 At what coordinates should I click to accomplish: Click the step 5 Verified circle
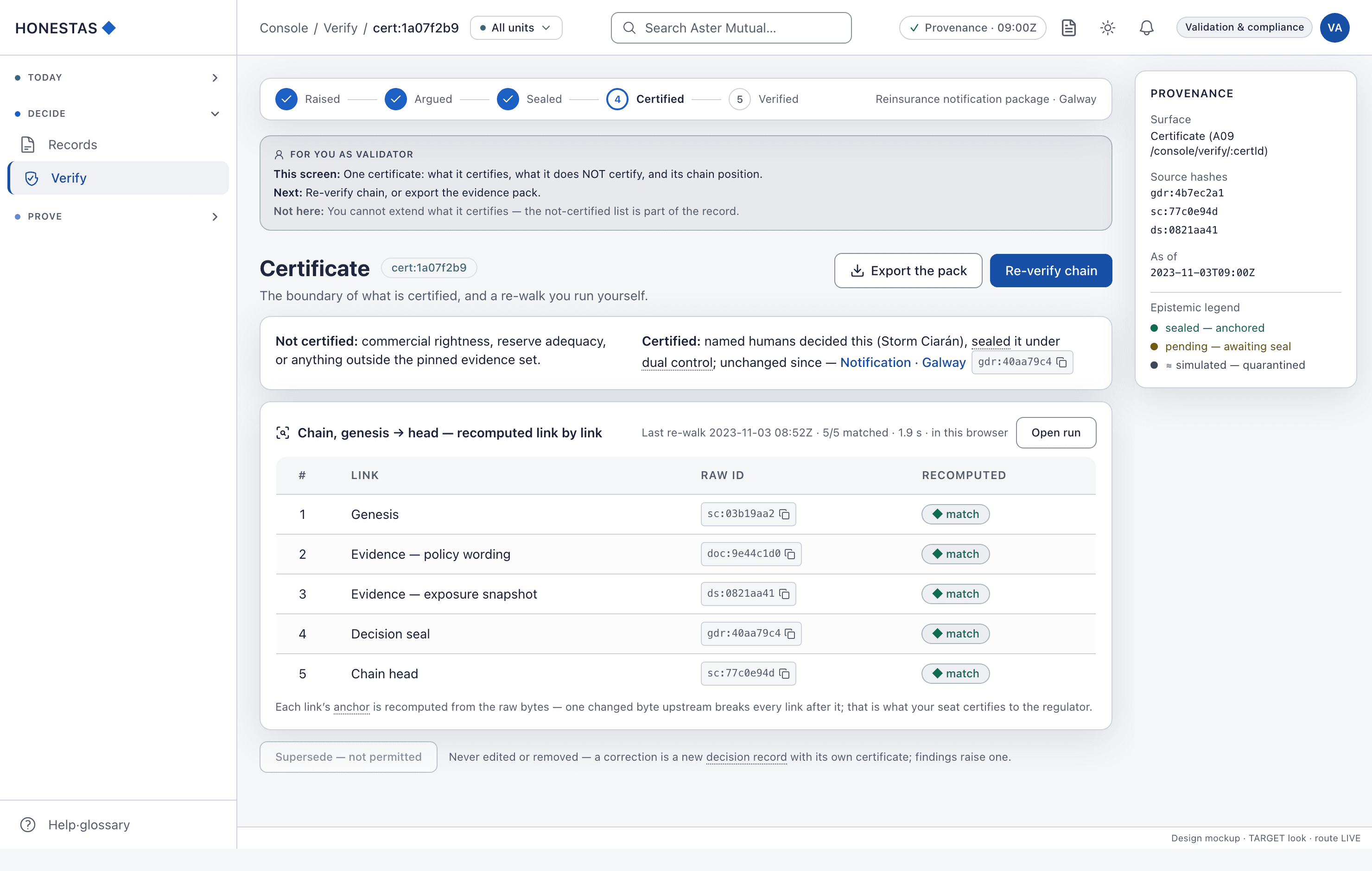click(x=740, y=99)
